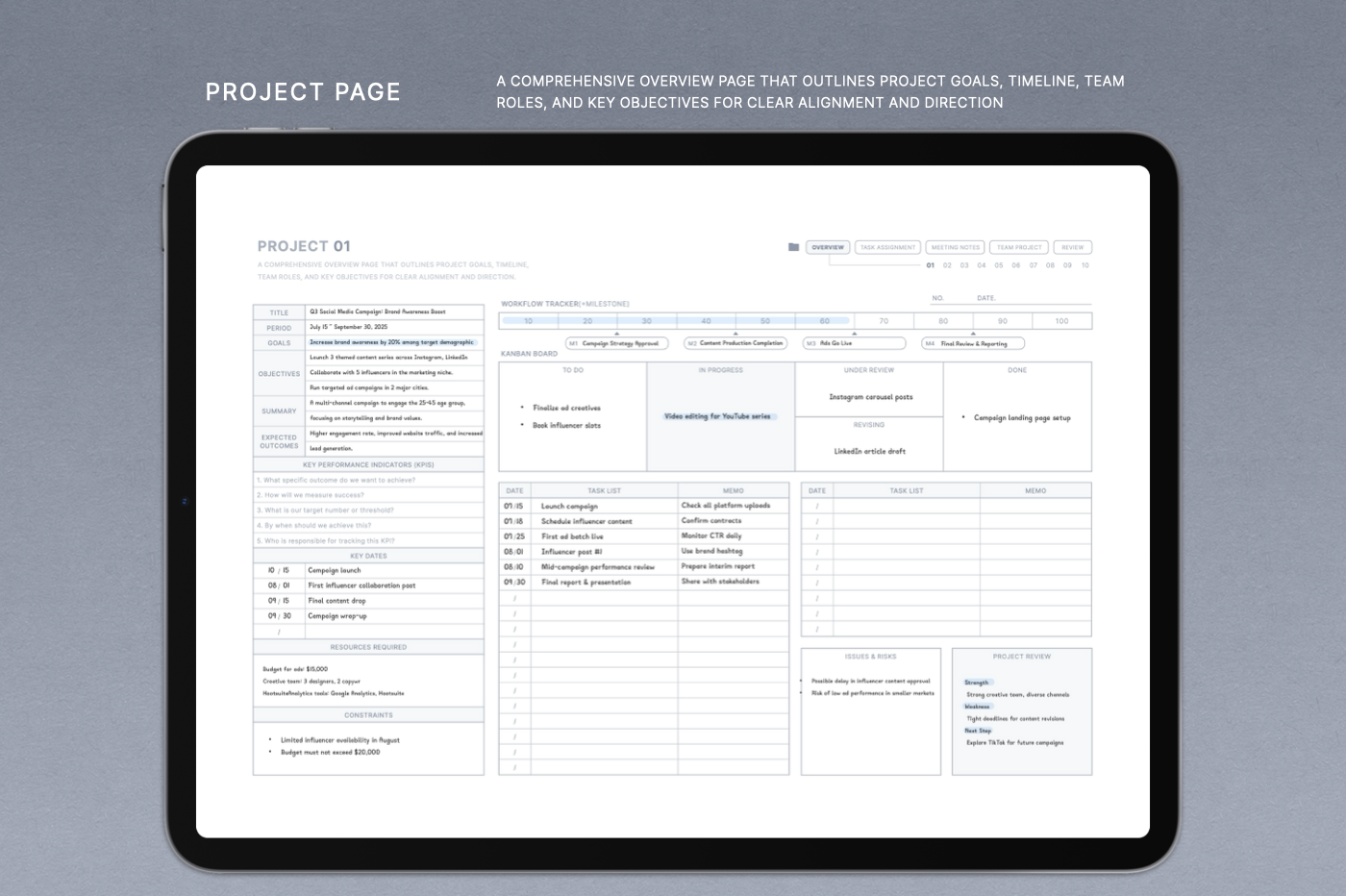Go to the Team Project tab
The width and height of the screenshot is (1346, 896).
(1019, 247)
